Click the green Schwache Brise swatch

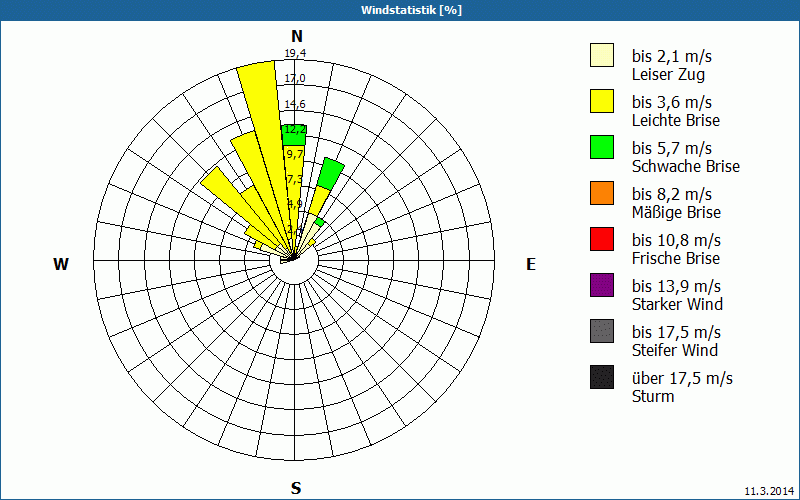click(x=602, y=147)
